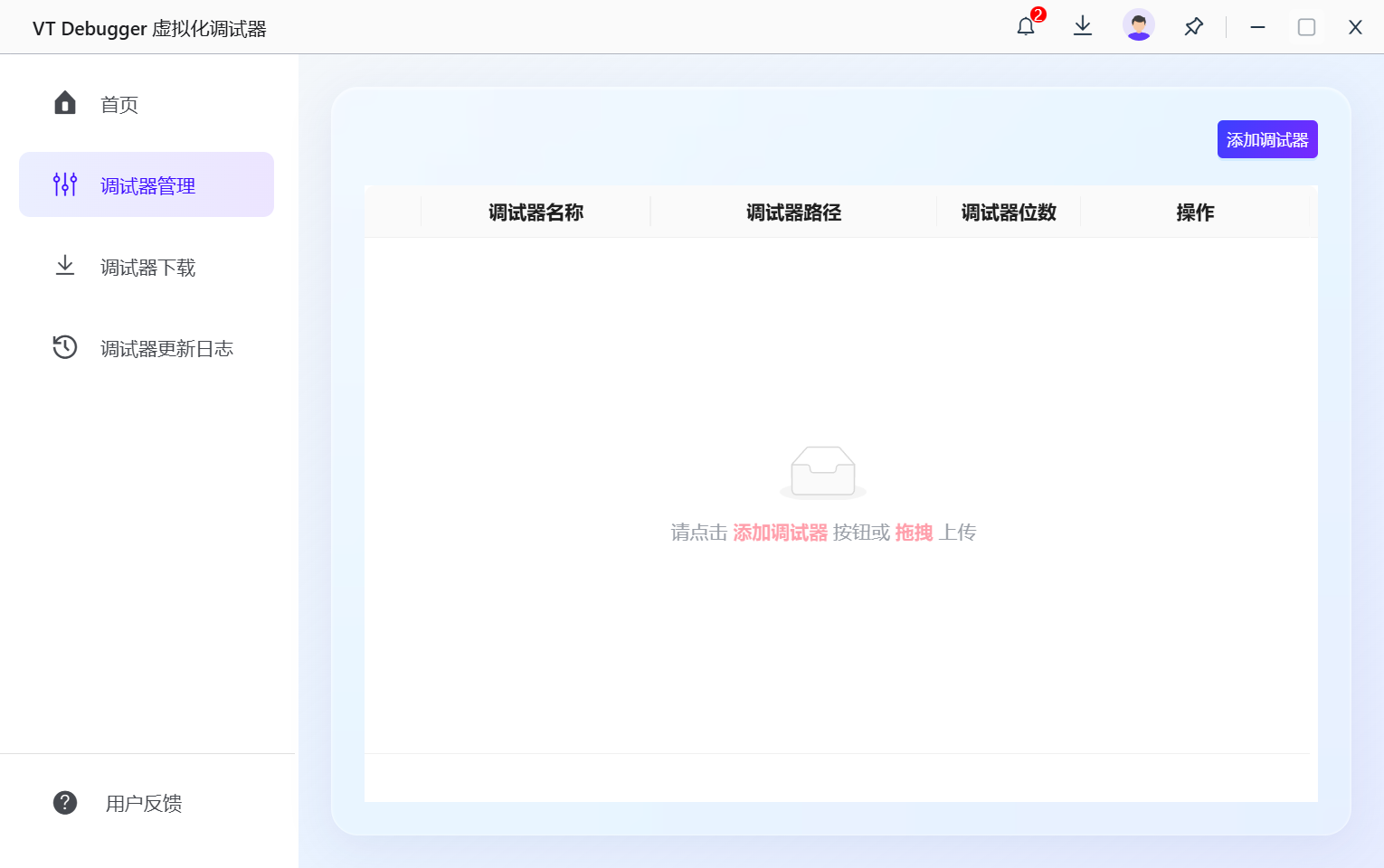1384x868 pixels.
Task: Click the purple 添加调试器 button
Action: (1267, 139)
